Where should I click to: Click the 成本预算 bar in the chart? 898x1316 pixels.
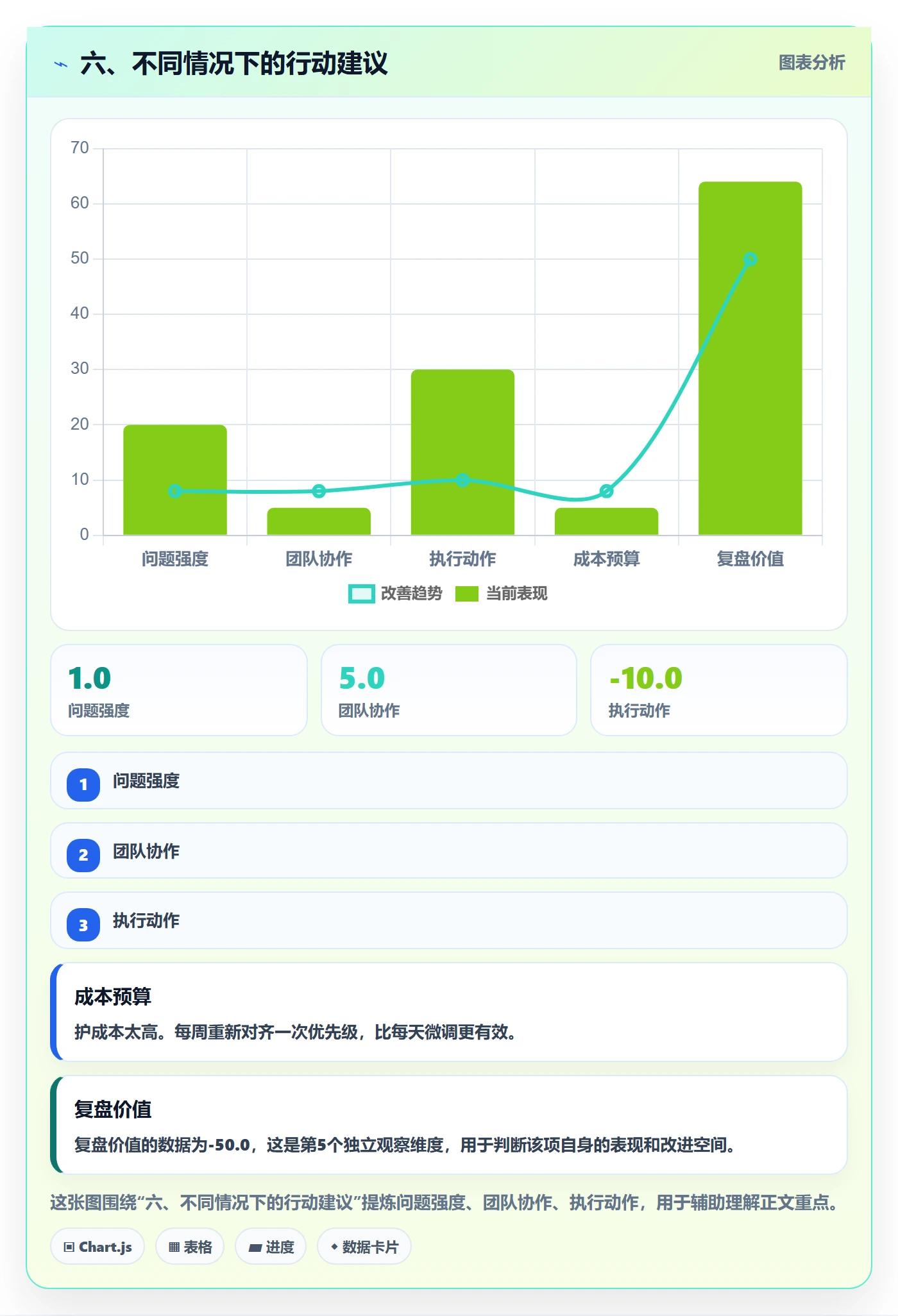click(606, 521)
